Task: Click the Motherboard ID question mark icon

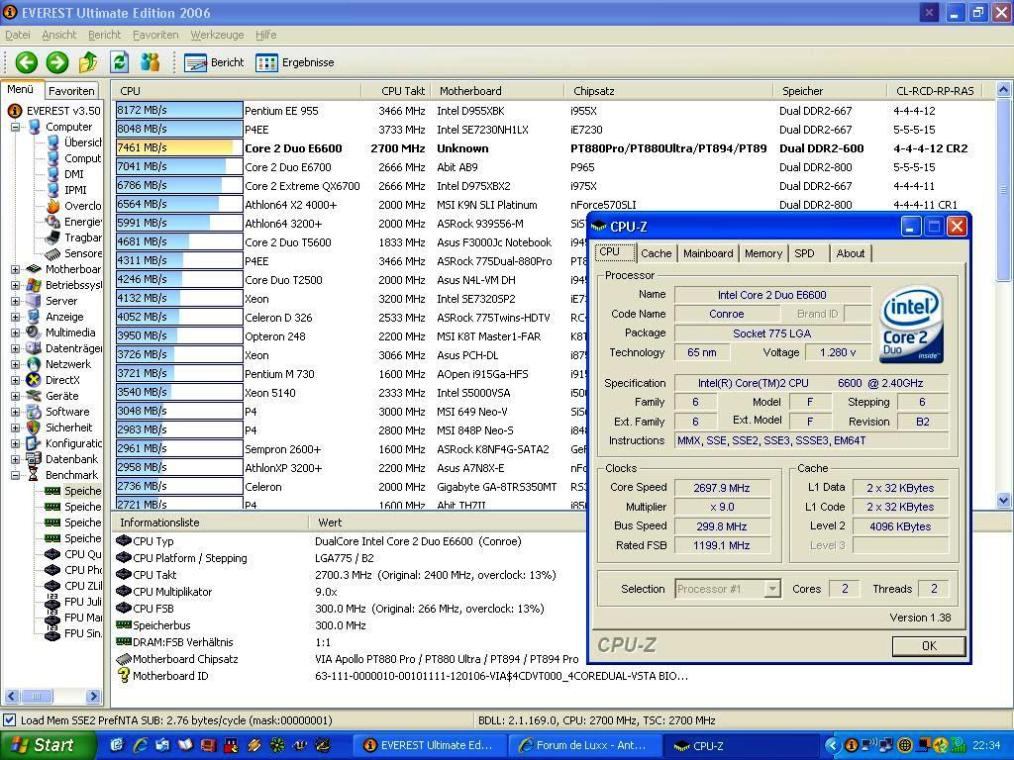Action: [123, 676]
